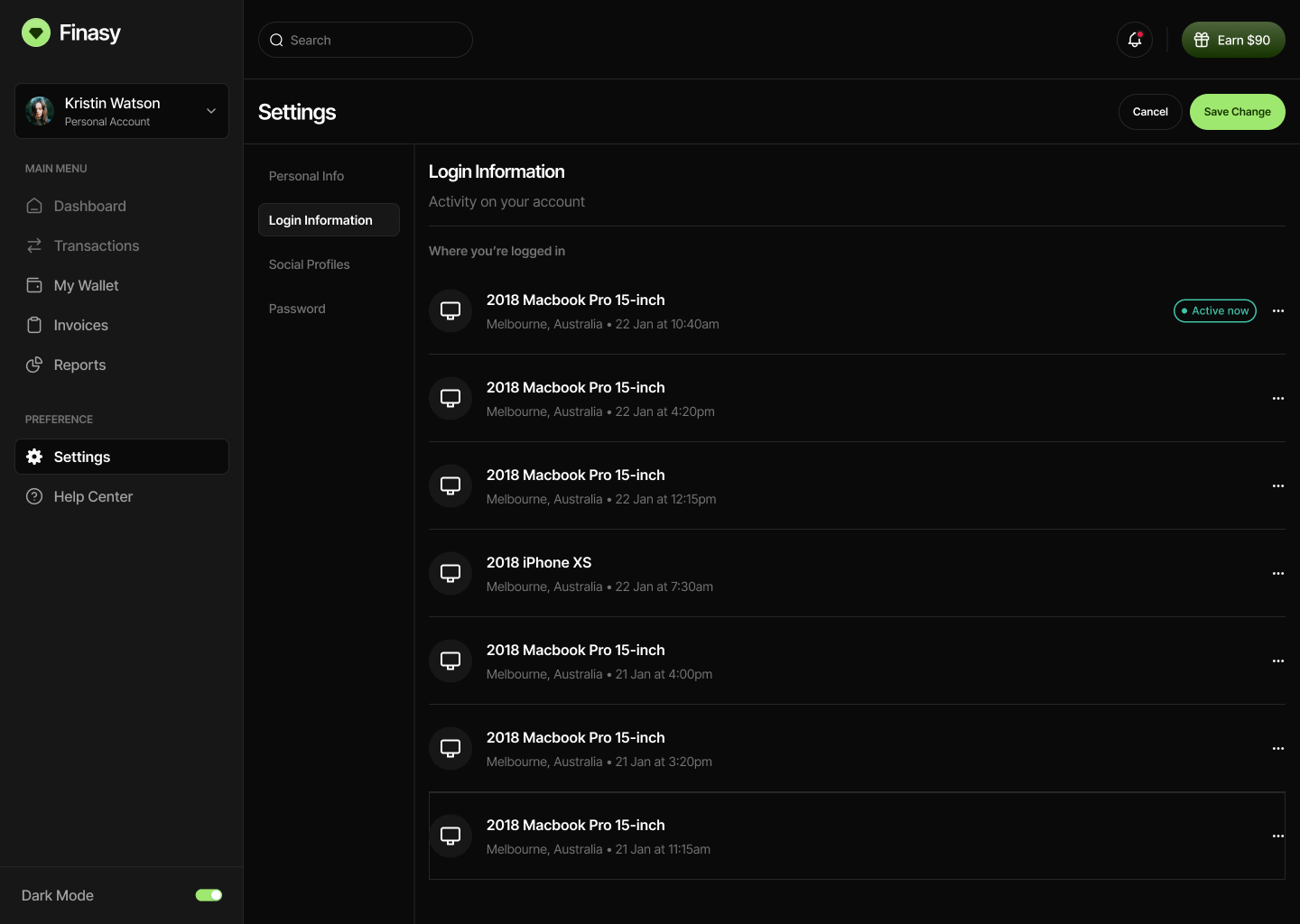Click '21 Jan at 11:15am' session details
1300x924 pixels.
pos(663,849)
